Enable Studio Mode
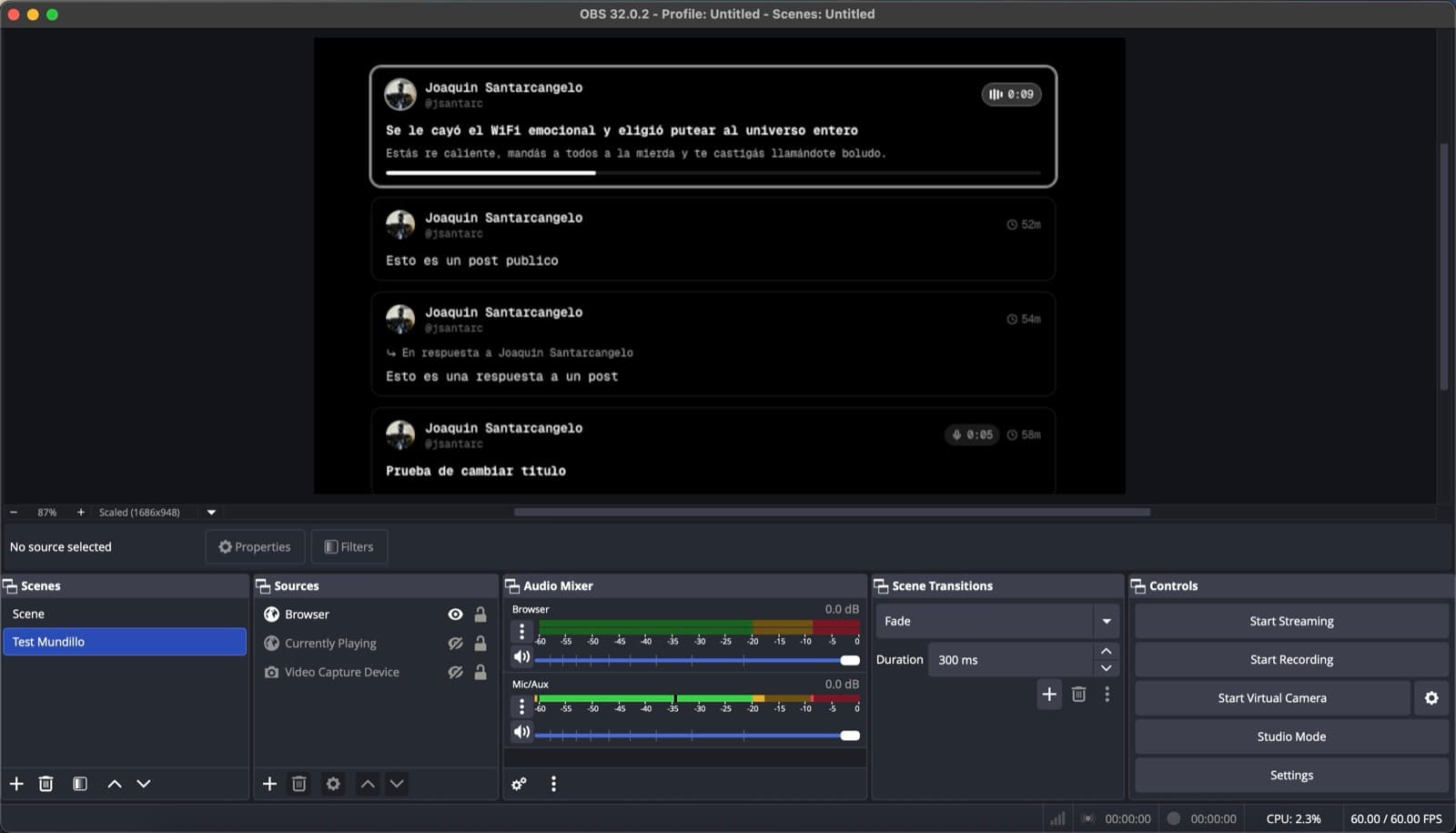This screenshot has width=1456, height=833. tap(1291, 736)
